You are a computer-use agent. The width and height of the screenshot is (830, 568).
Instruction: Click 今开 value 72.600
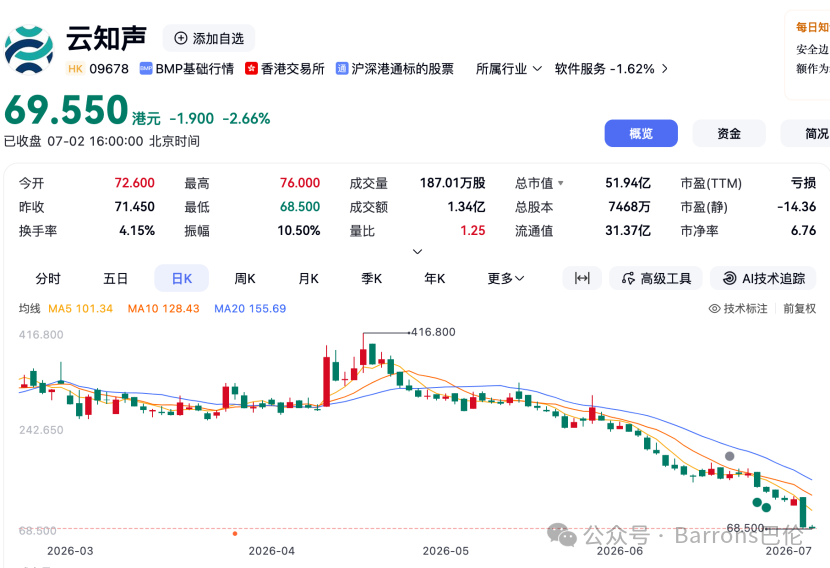pos(134,183)
